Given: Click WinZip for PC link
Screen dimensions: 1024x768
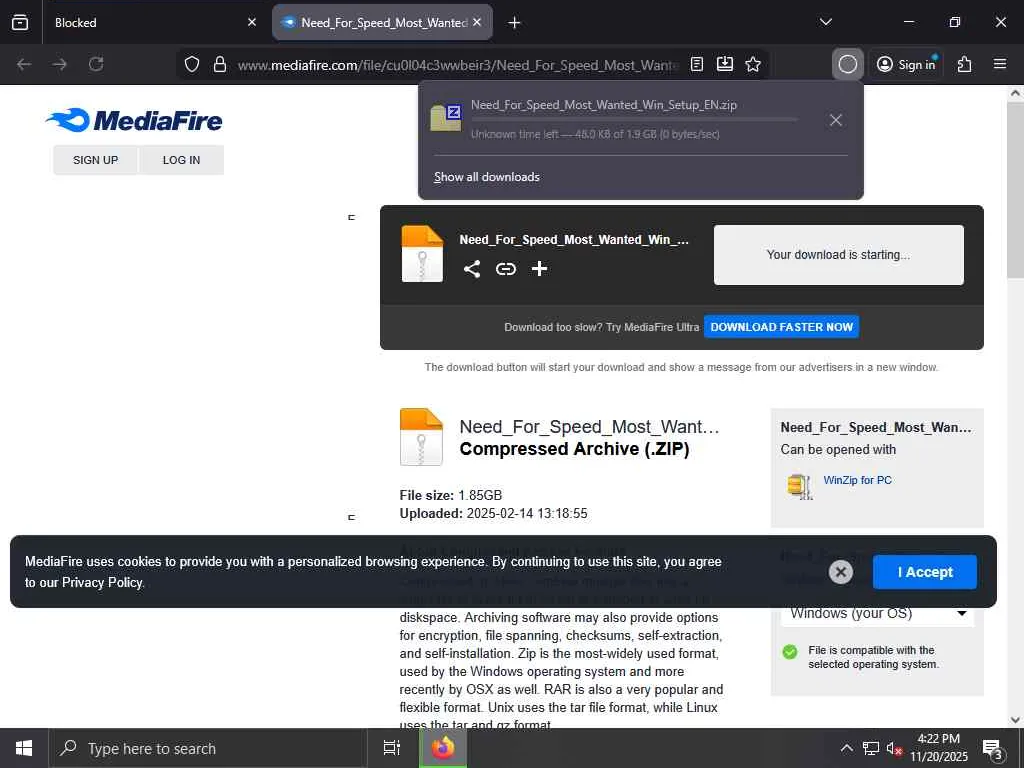Looking at the screenshot, I should (x=857, y=480).
